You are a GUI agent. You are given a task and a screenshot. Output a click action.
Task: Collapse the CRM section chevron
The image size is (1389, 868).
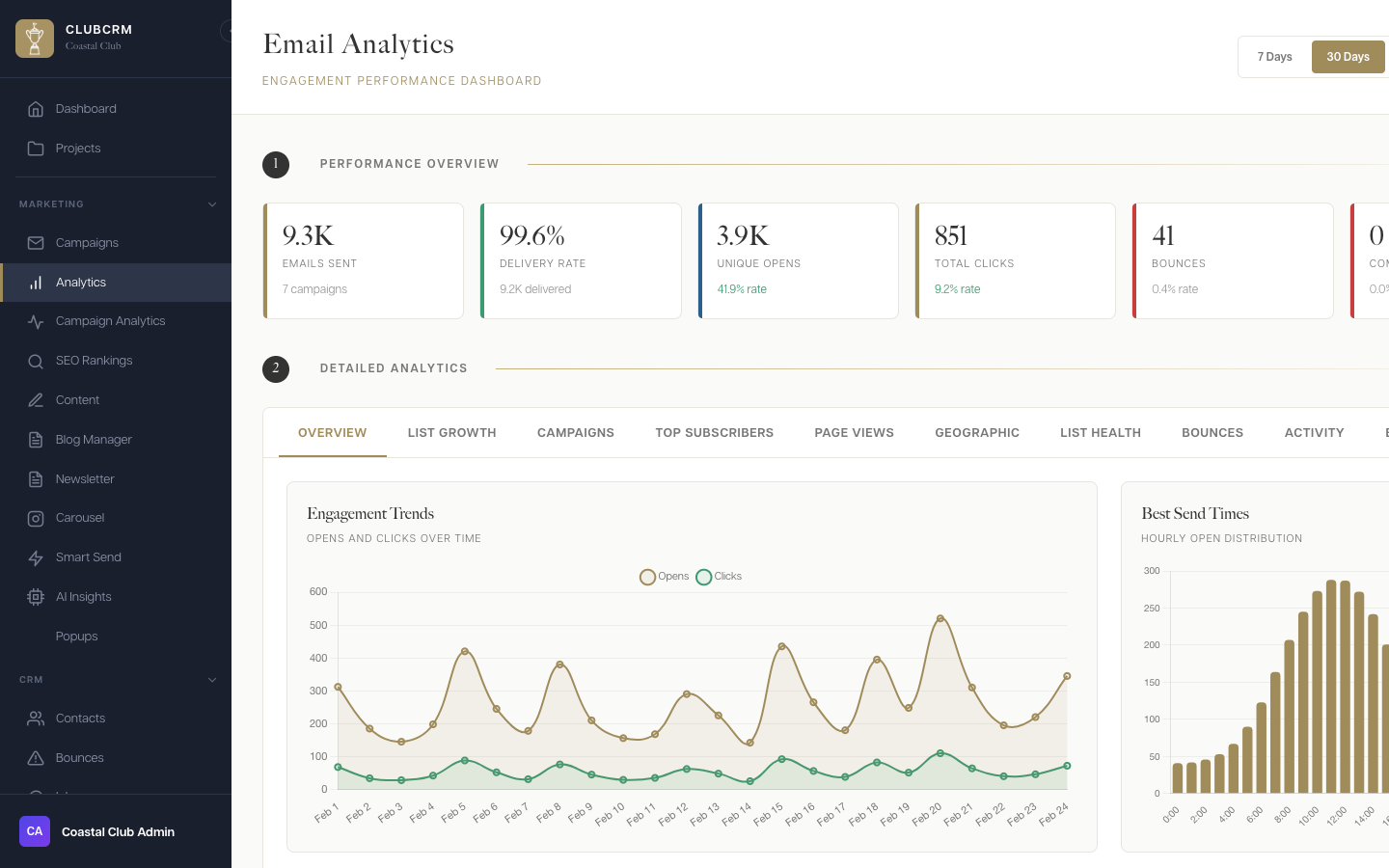tap(212, 679)
